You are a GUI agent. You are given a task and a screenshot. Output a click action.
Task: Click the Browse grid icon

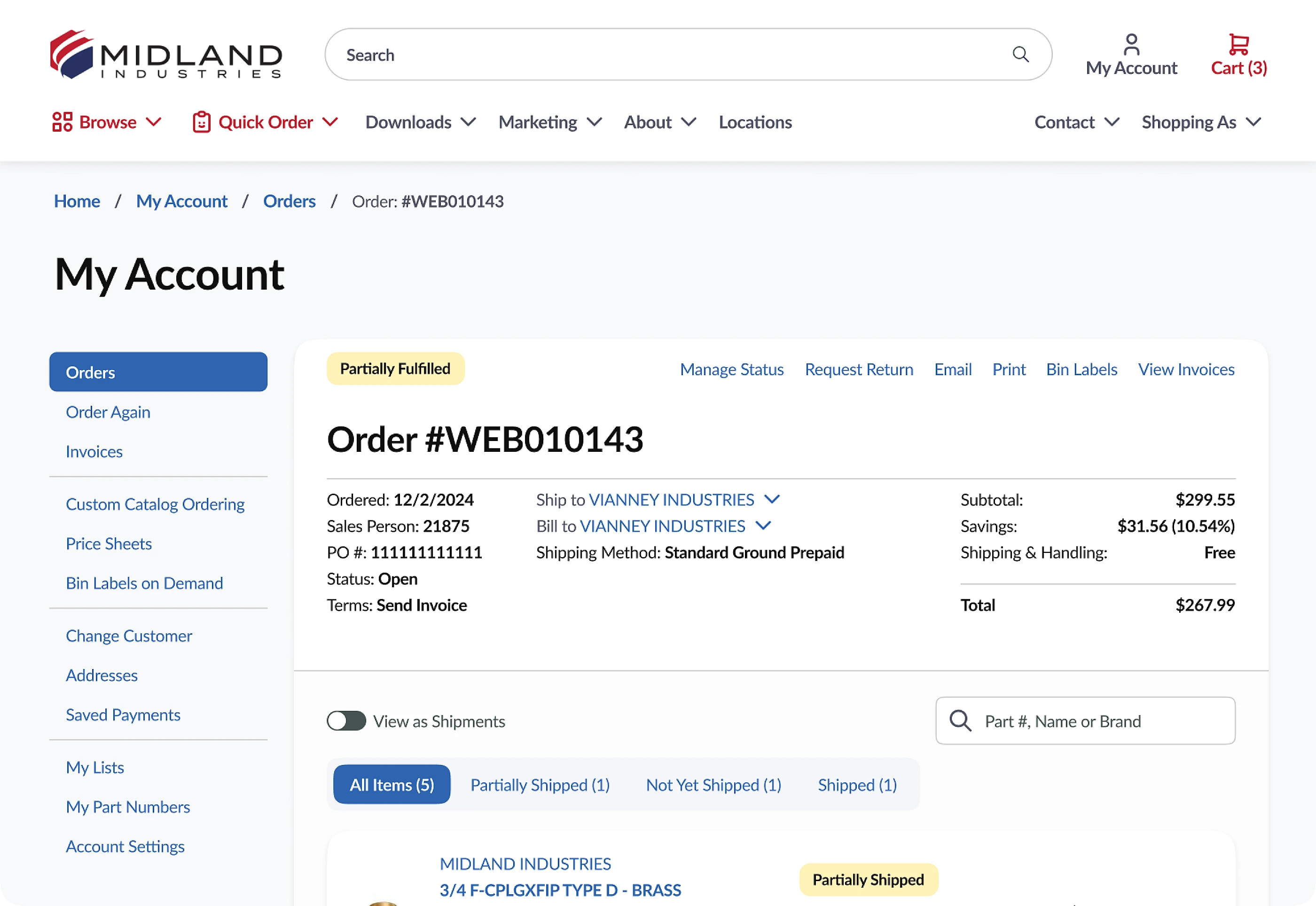coord(62,122)
